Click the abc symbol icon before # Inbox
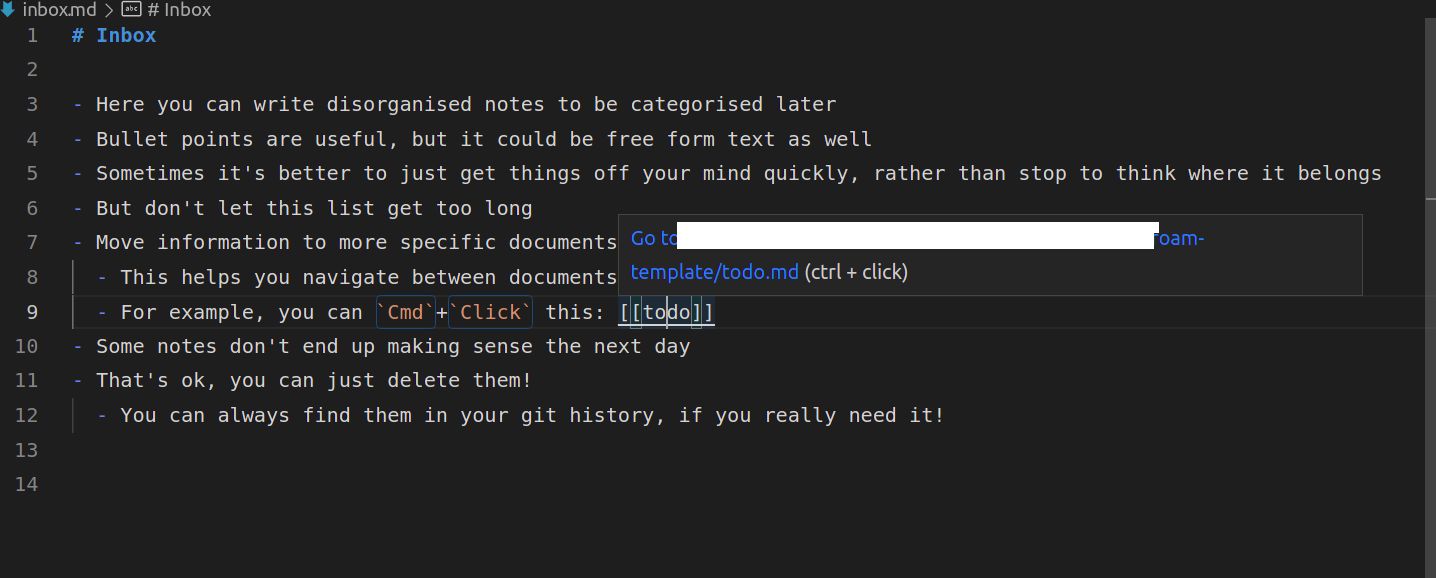The image size is (1436, 578). pos(131,9)
